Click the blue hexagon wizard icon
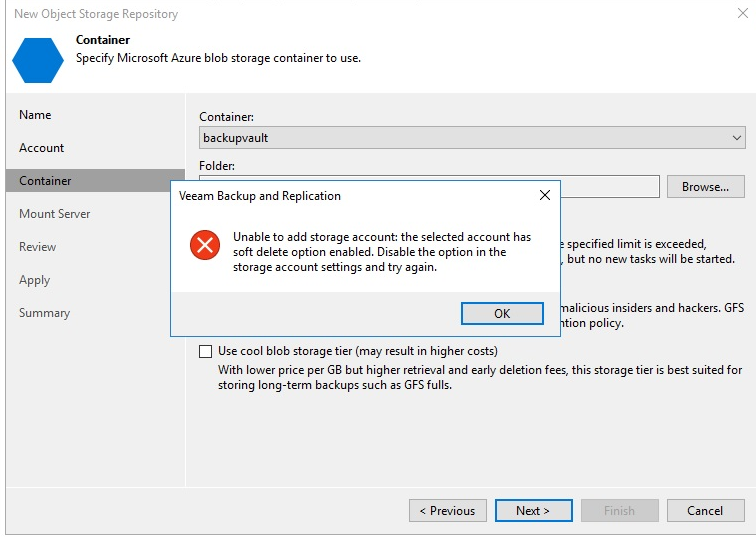 [38, 60]
